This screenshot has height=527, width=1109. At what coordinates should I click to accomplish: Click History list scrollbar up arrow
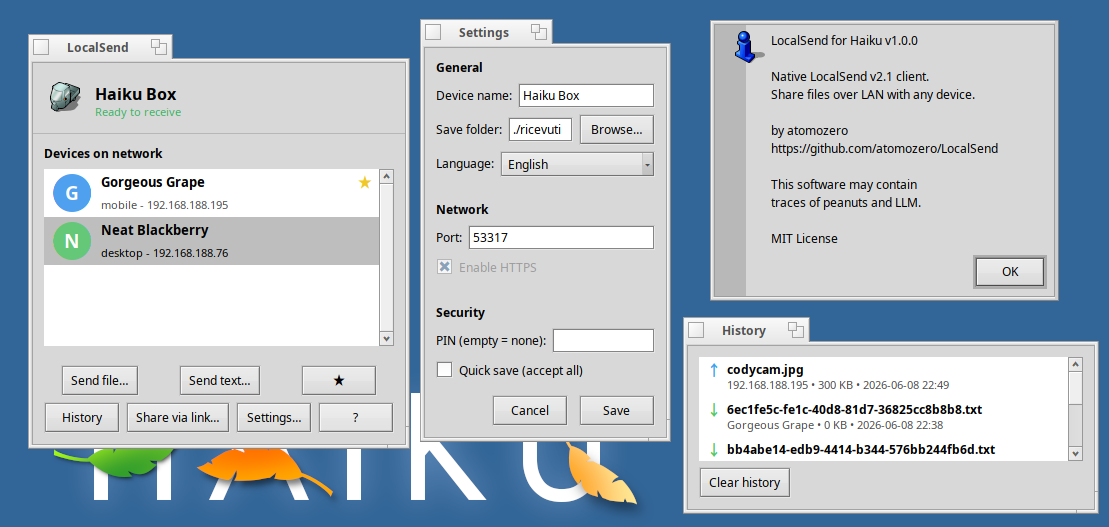pos(1076,365)
